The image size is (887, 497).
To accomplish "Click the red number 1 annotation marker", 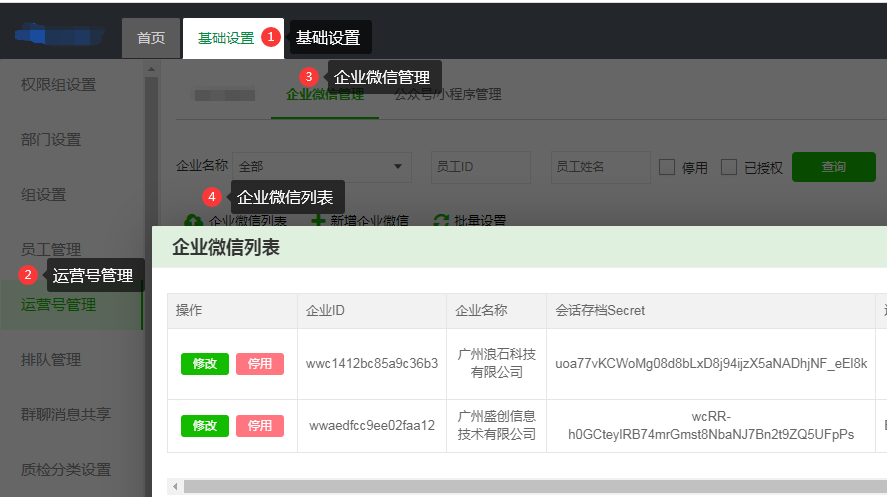I will point(270,37).
